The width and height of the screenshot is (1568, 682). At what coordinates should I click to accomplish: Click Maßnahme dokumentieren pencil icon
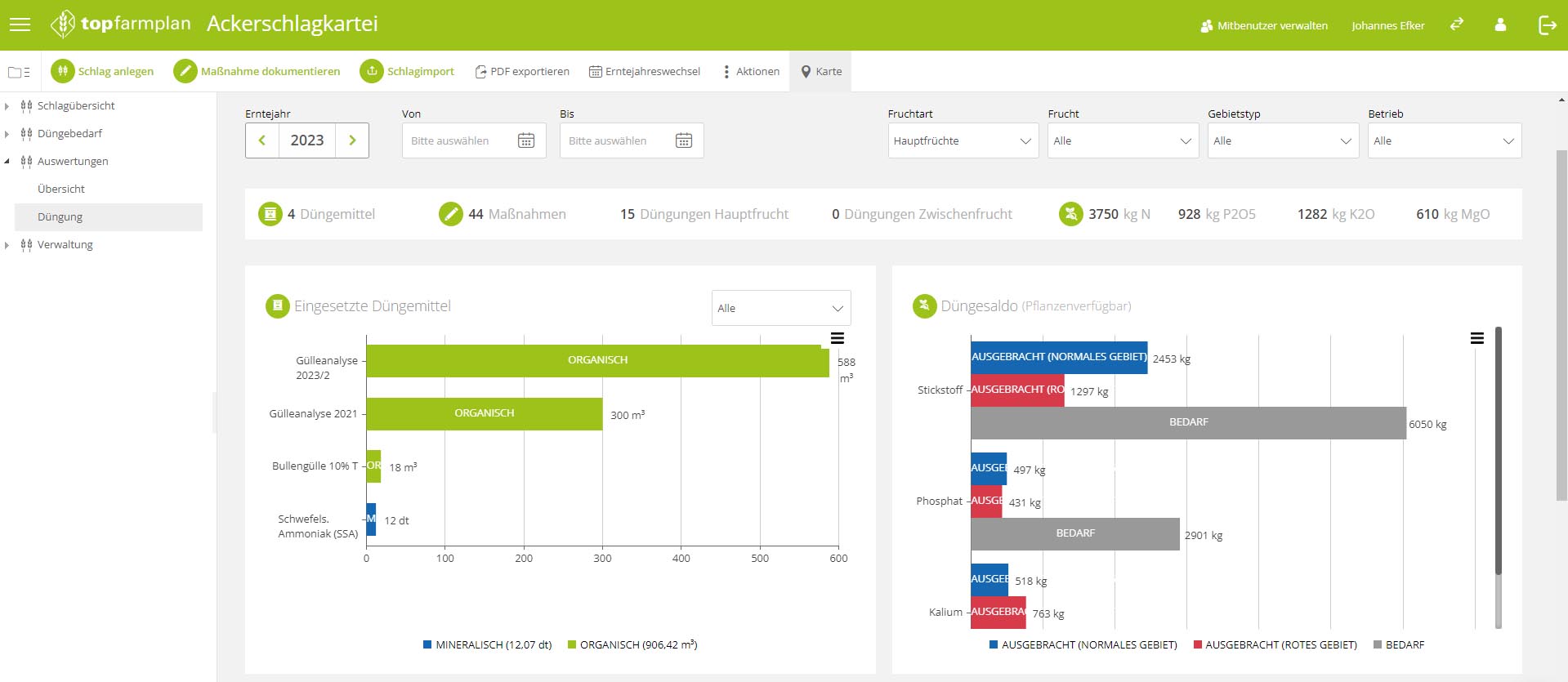(x=185, y=71)
